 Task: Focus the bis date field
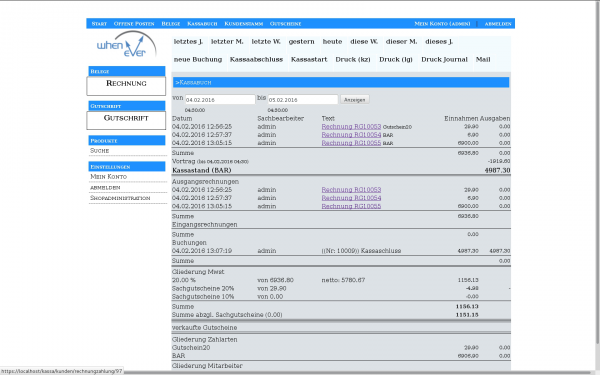(x=303, y=99)
